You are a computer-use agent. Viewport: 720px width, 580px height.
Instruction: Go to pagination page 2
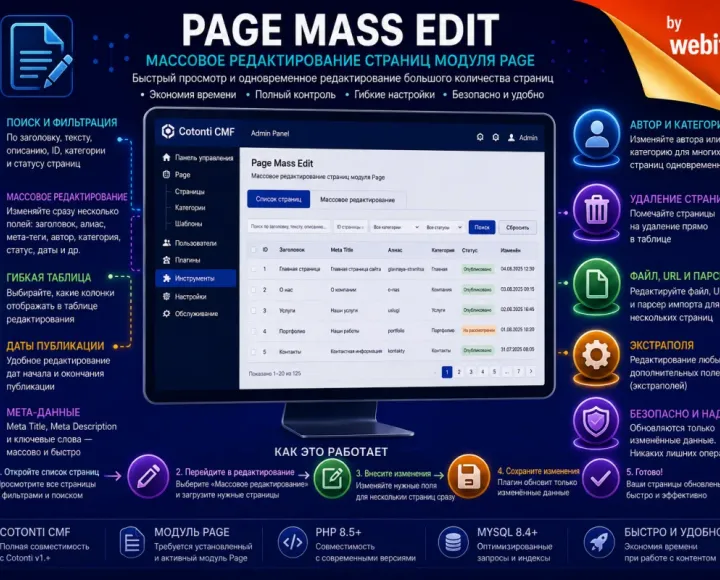(459, 372)
